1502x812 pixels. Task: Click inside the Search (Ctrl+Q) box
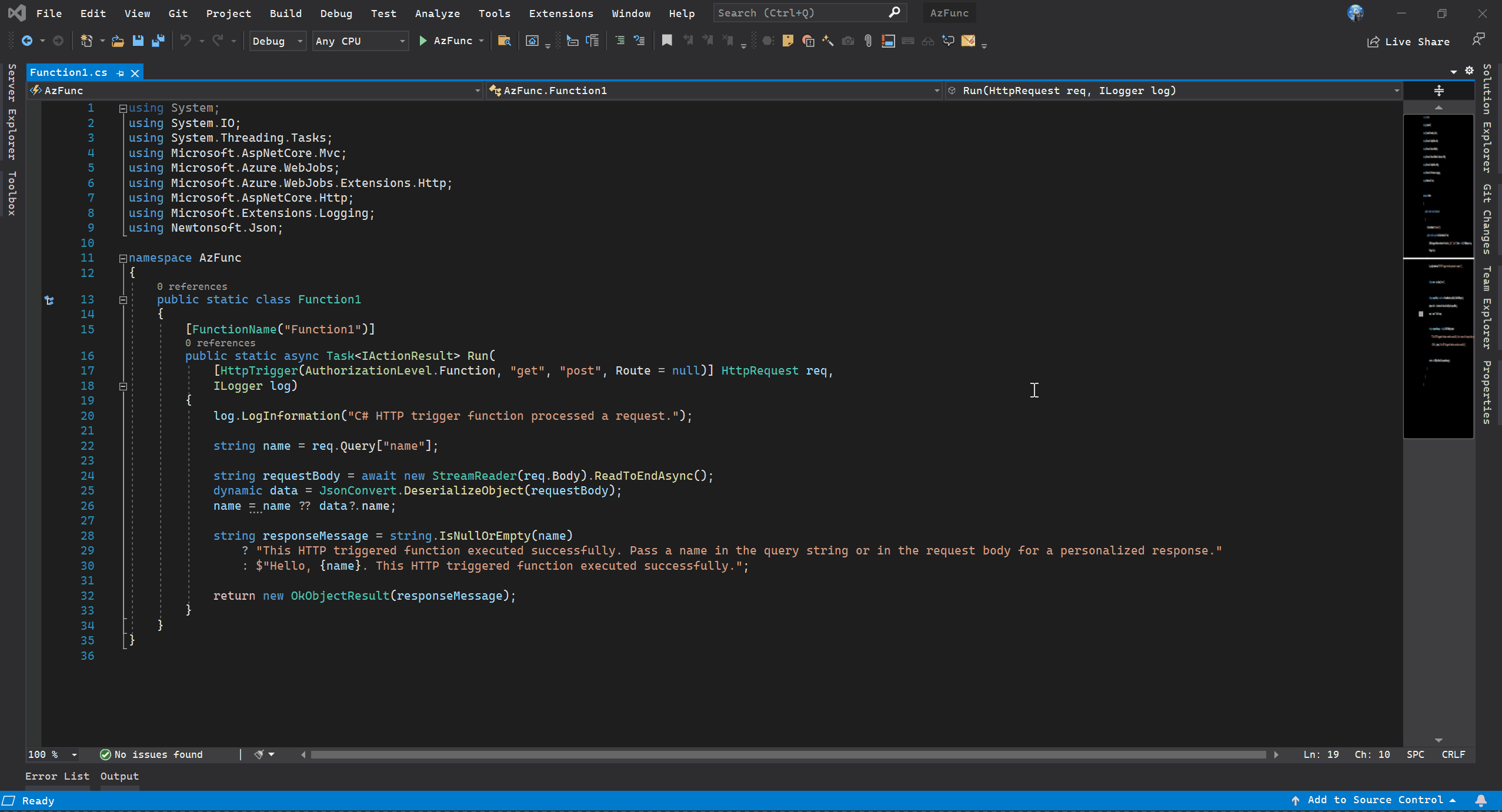click(x=809, y=13)
